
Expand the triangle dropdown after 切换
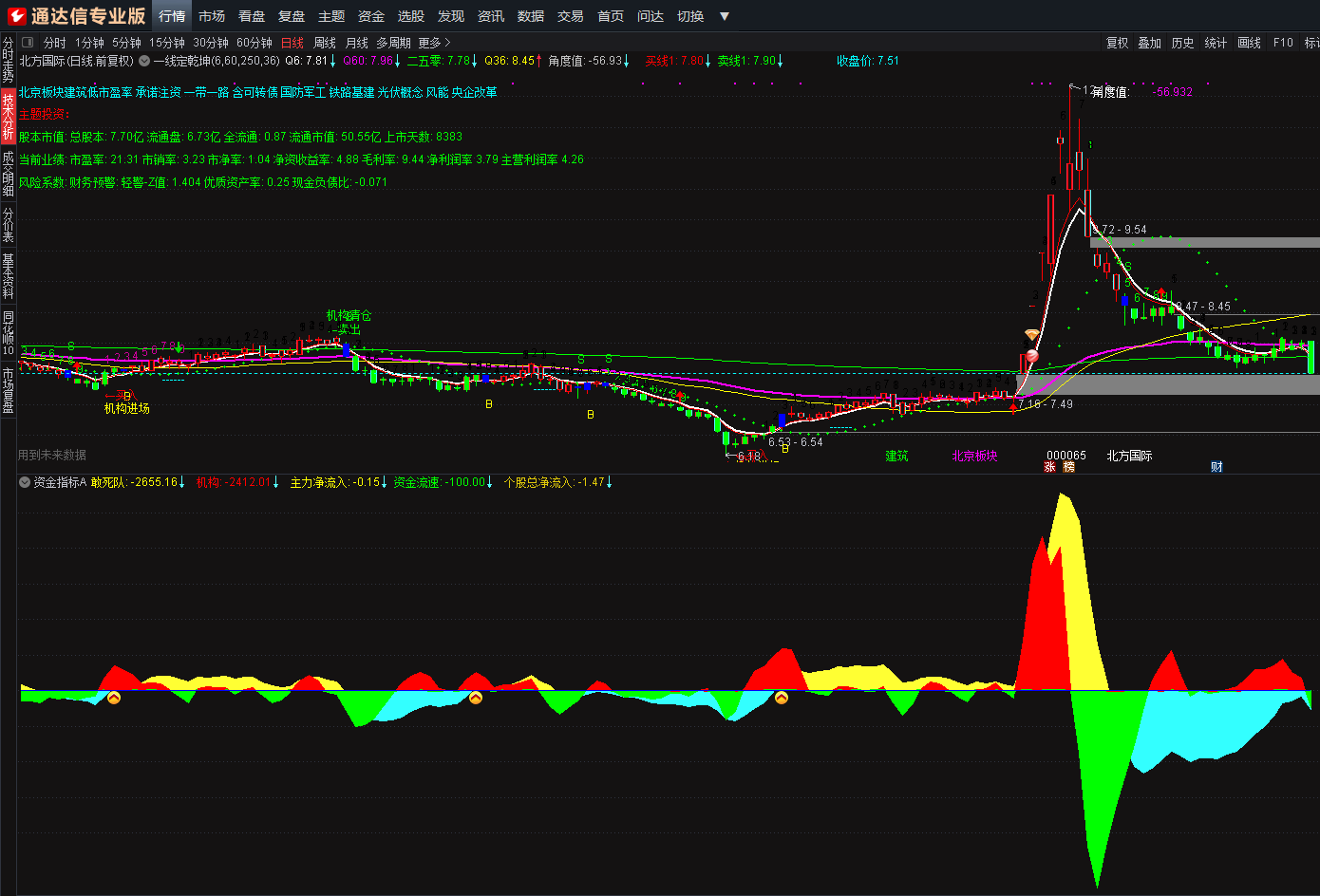(x=725, y=16)
